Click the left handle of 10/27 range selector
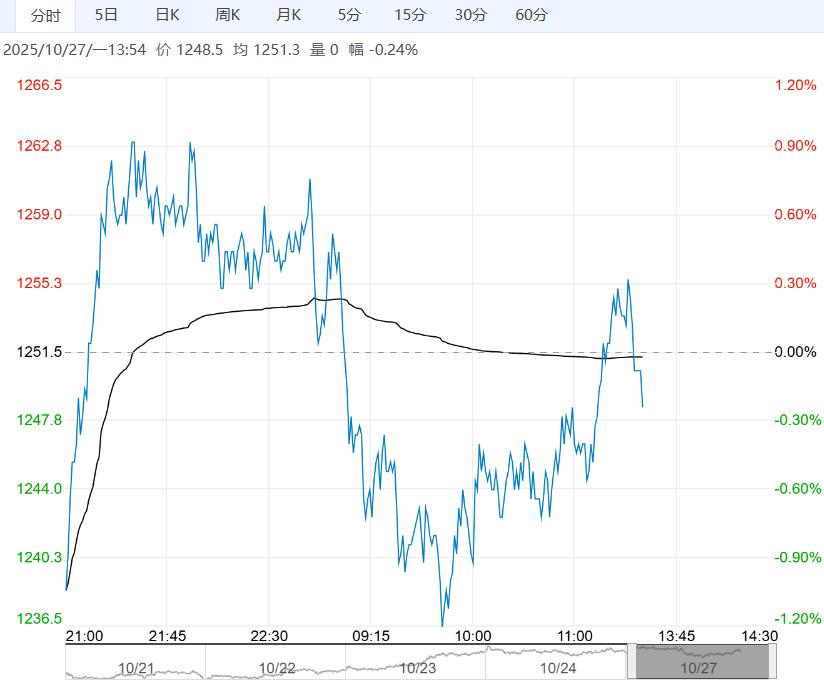 [631, 662]
